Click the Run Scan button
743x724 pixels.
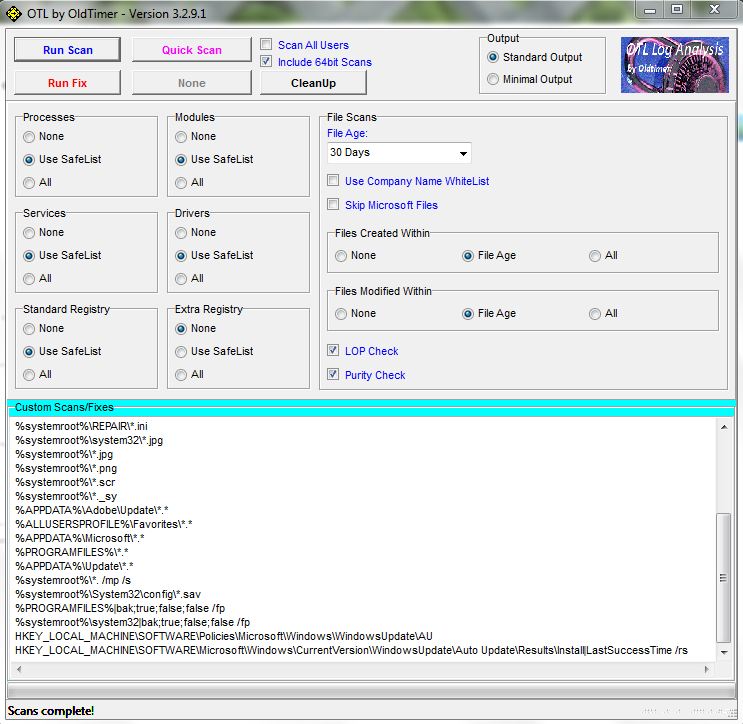point(67,50)
